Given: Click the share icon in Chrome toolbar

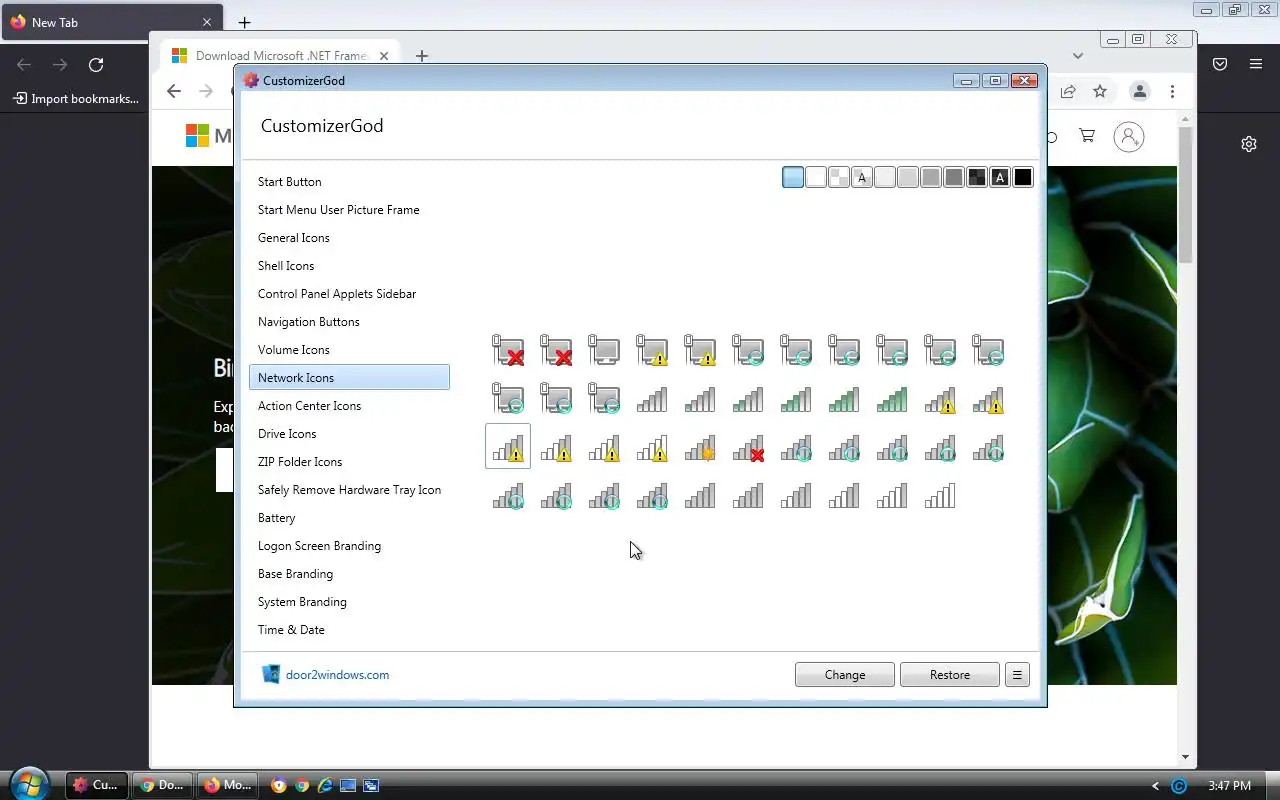Looking at the screenshot, I should [x=1068, y=91].
